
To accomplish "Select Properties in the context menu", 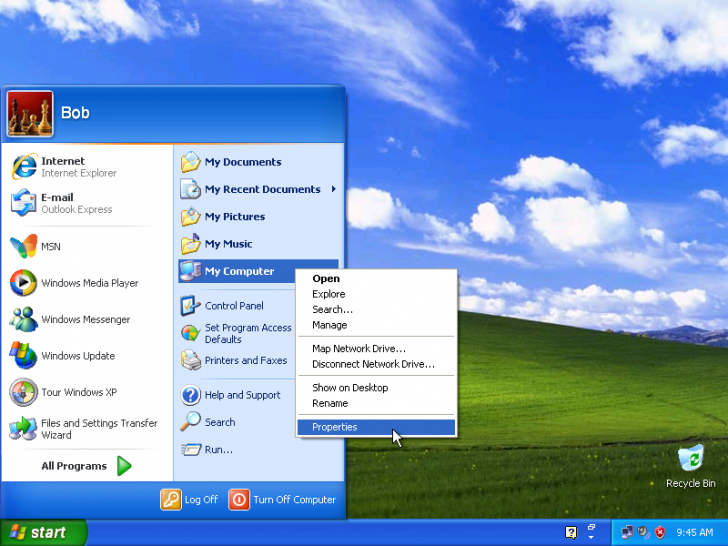I will click(376, 427).
